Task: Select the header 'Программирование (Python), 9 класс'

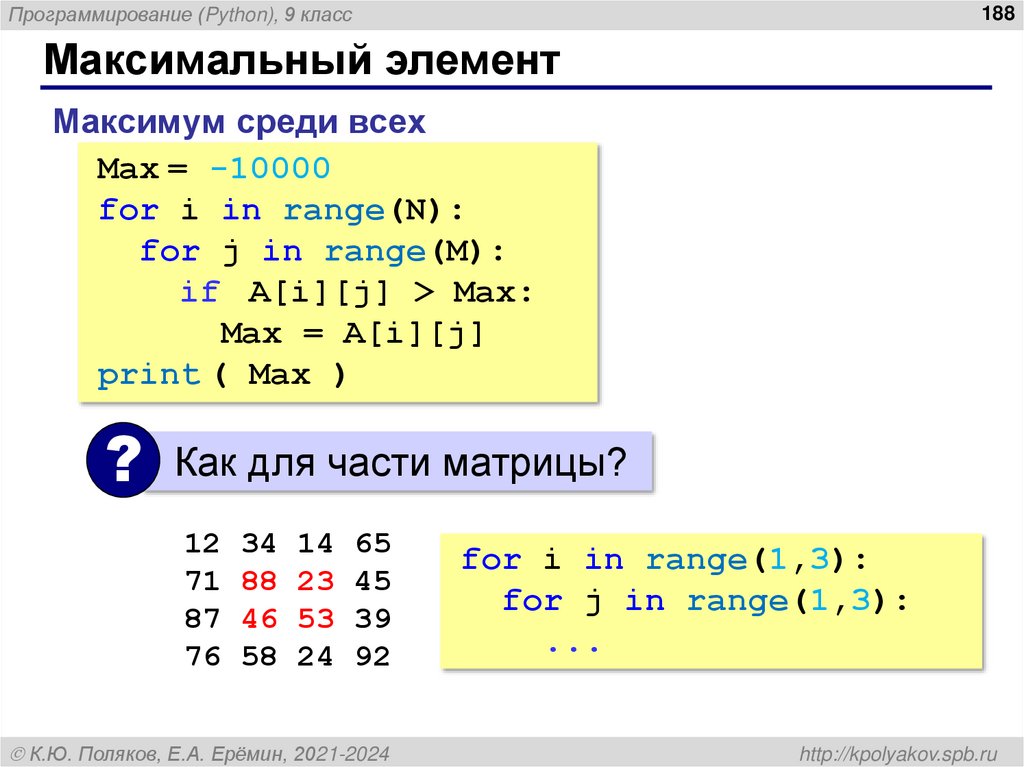Action: point(176,14)
